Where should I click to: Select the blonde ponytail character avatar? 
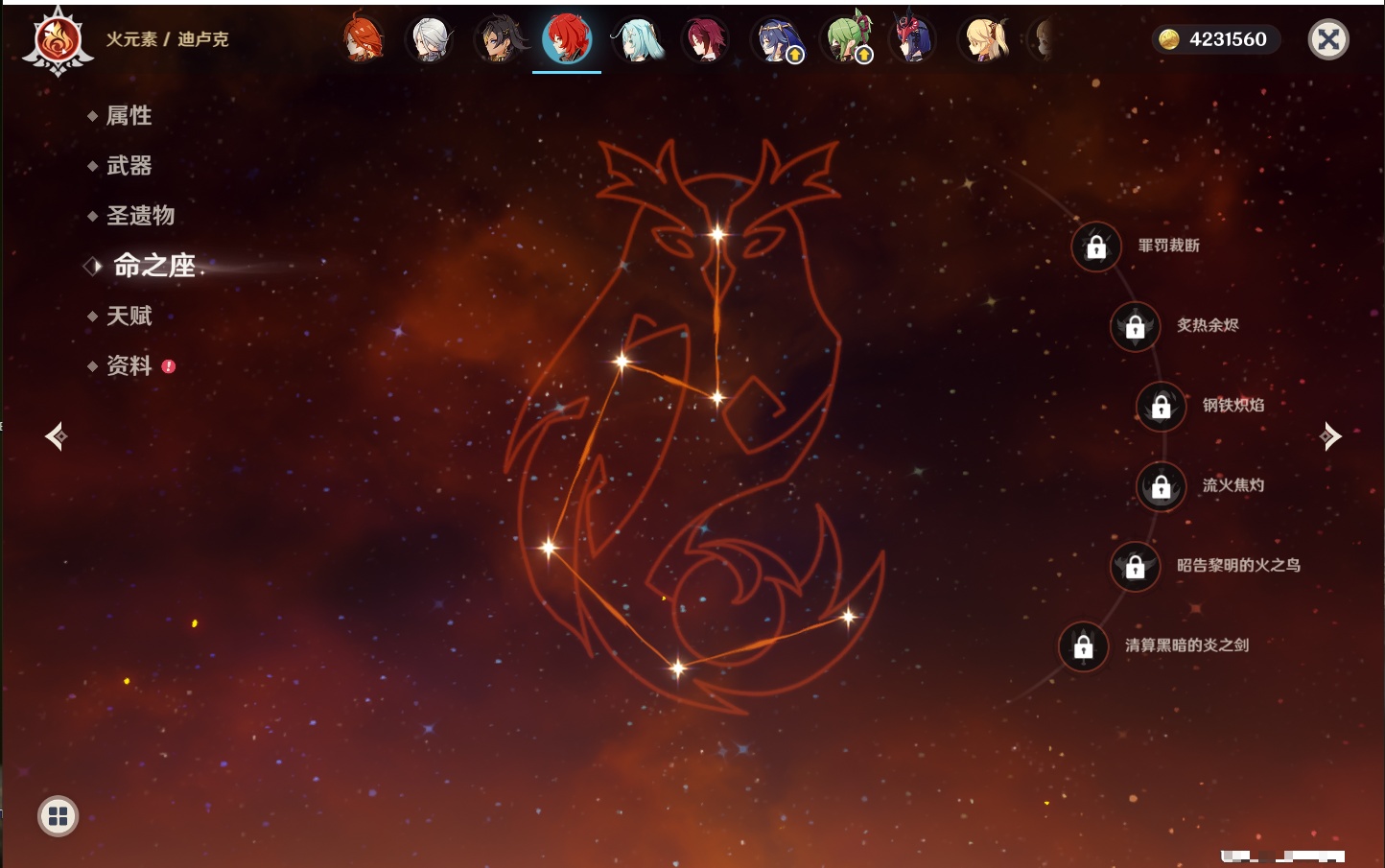click(985, 40)
